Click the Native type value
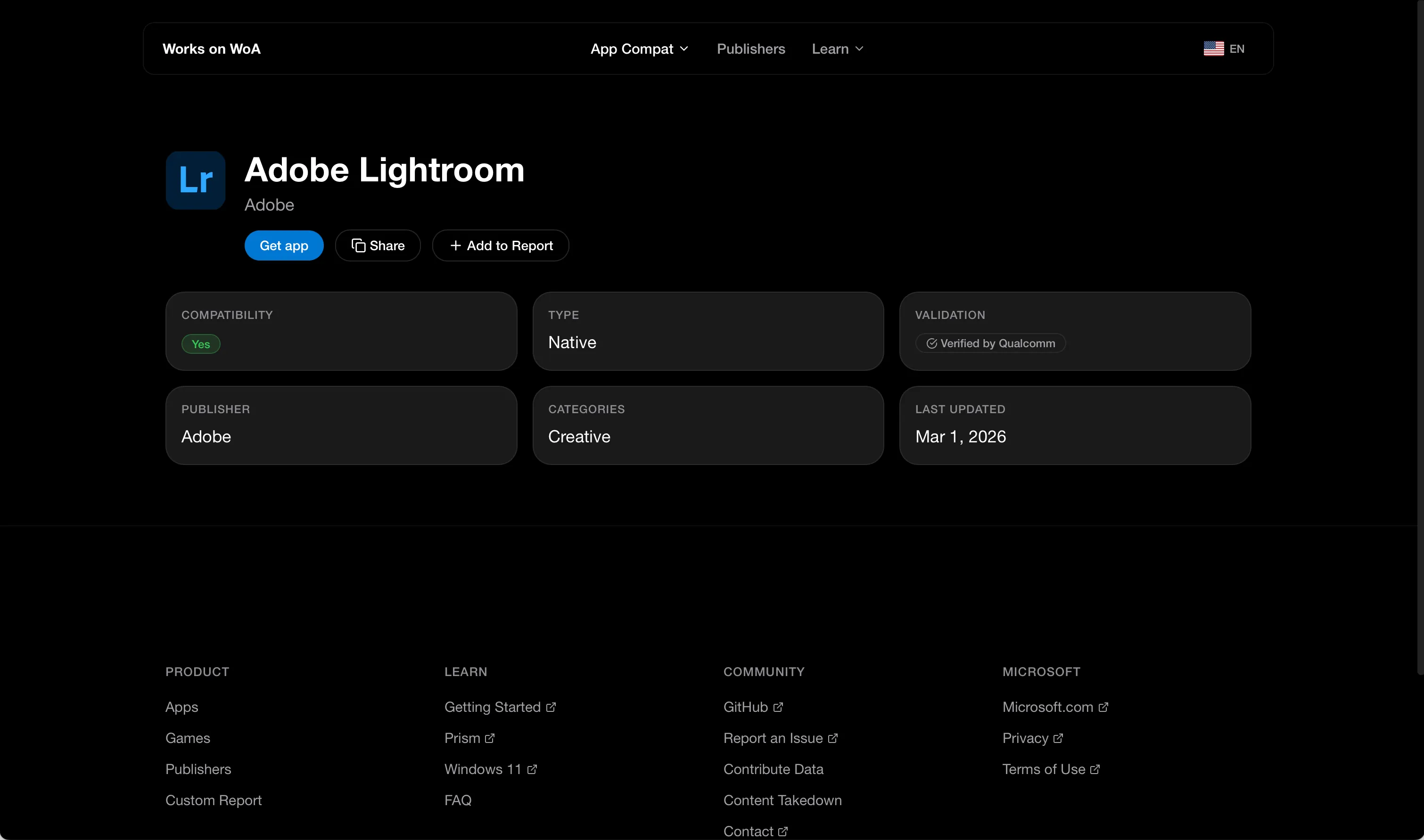Viewport: 1424px width, 840px height. coord(572,343)
